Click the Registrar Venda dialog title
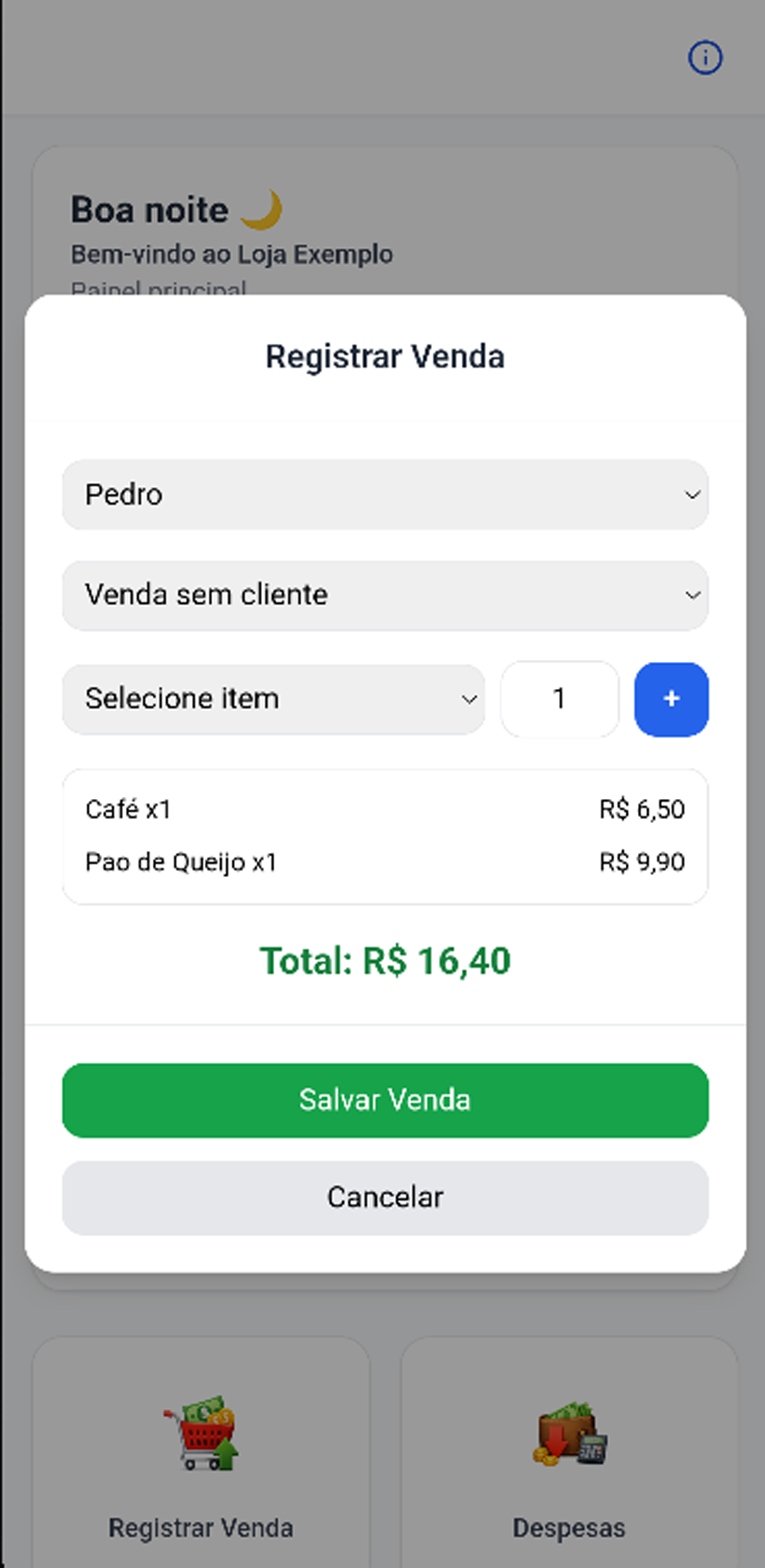The height and width of the screenshot is (1568, 765). 385,356
